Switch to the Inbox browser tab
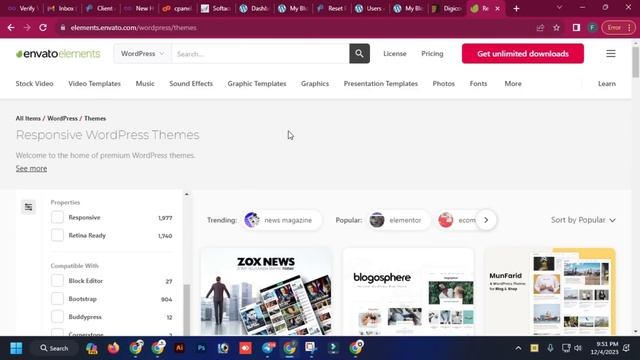This screenshot has width=640, height=360. [62, 8]
